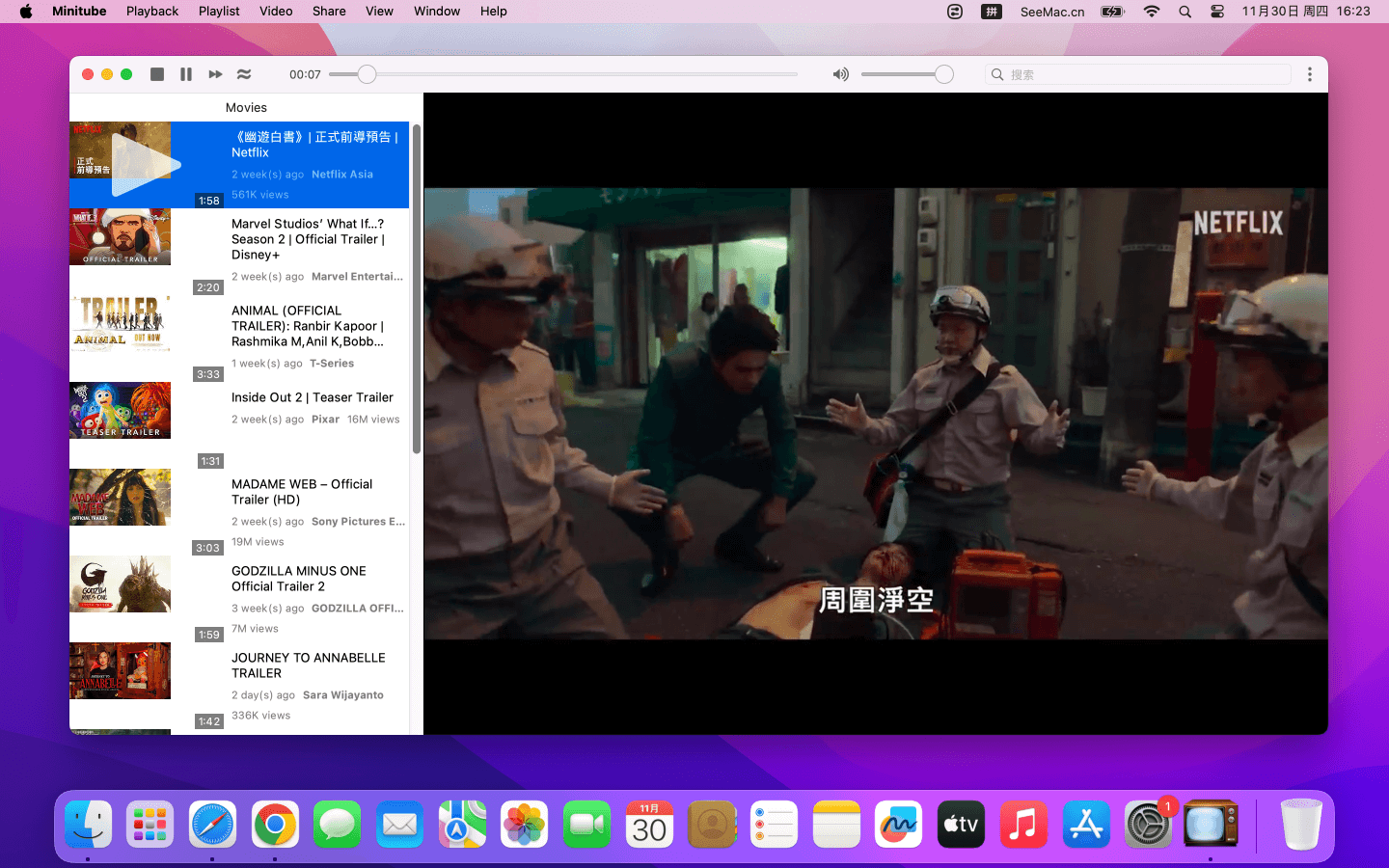Viewport: 1389px width, 868px height.
Task: Open the ANIMAL trailer thumbnail
Action: coord(120,324)
